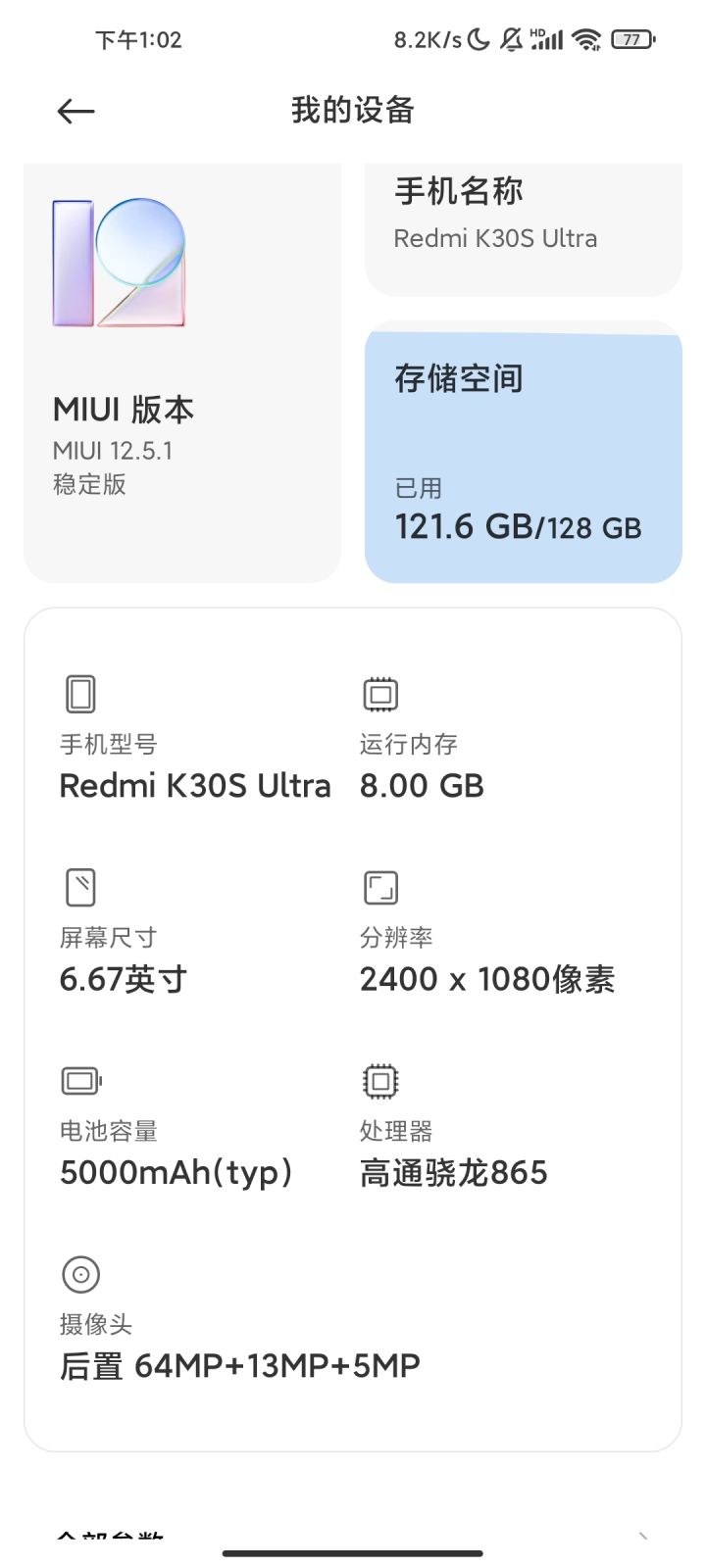Tap the screen size icon
The image size is (706, 1568).
tap(80, 887)
